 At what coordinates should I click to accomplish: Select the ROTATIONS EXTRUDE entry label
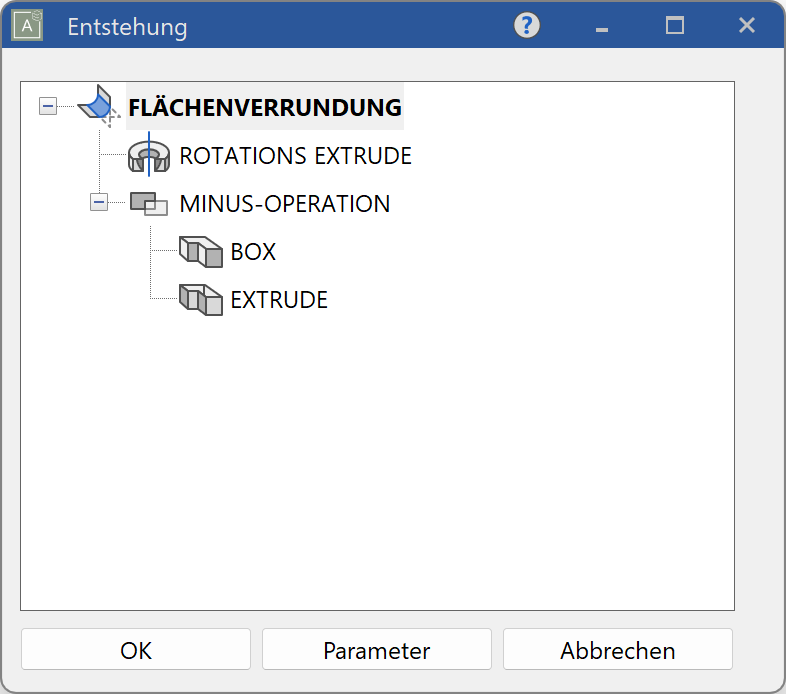coord(295,156)
